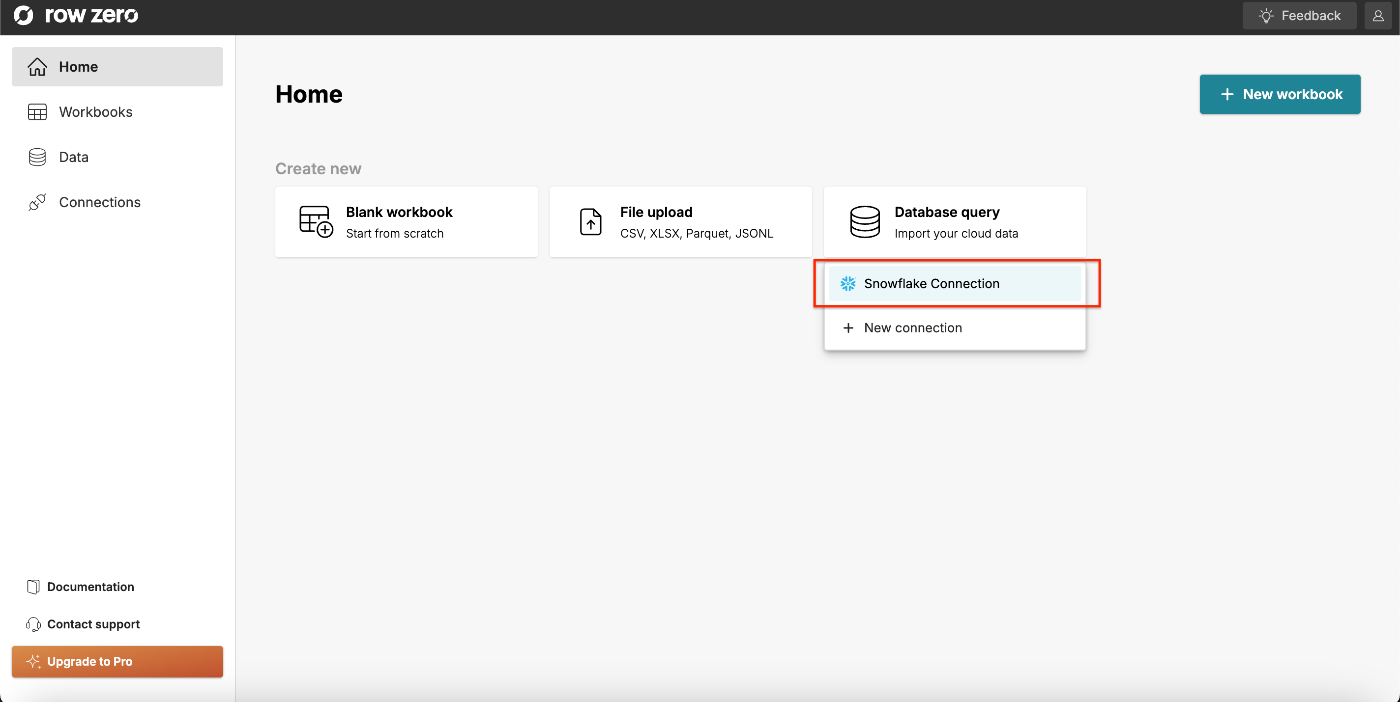Viewport: 1400px width, 702px height.
Task: Click the Connections plug icon
Action: tap(38, 202)
